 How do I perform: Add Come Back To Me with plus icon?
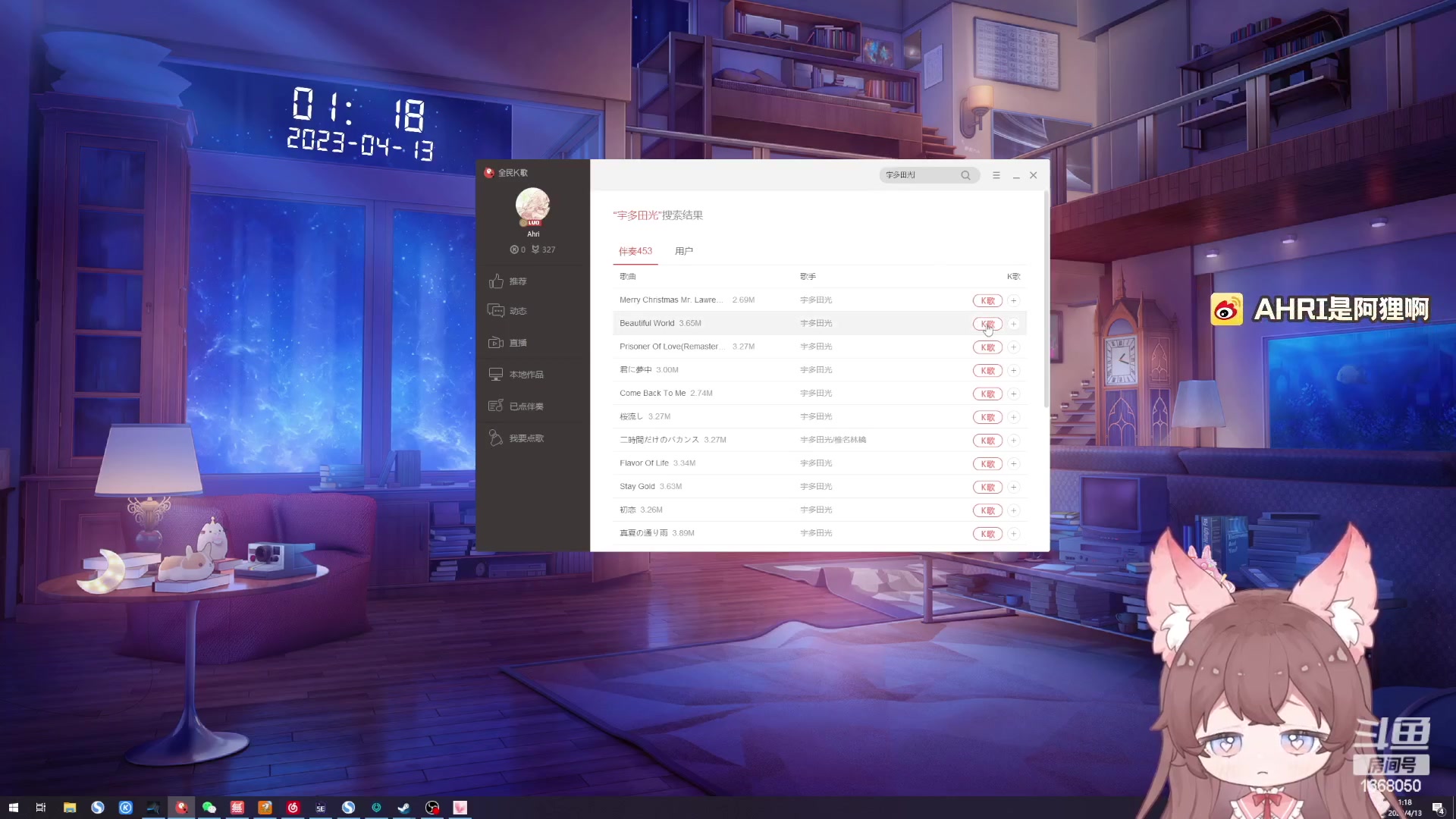click(x=1013, y=394)
